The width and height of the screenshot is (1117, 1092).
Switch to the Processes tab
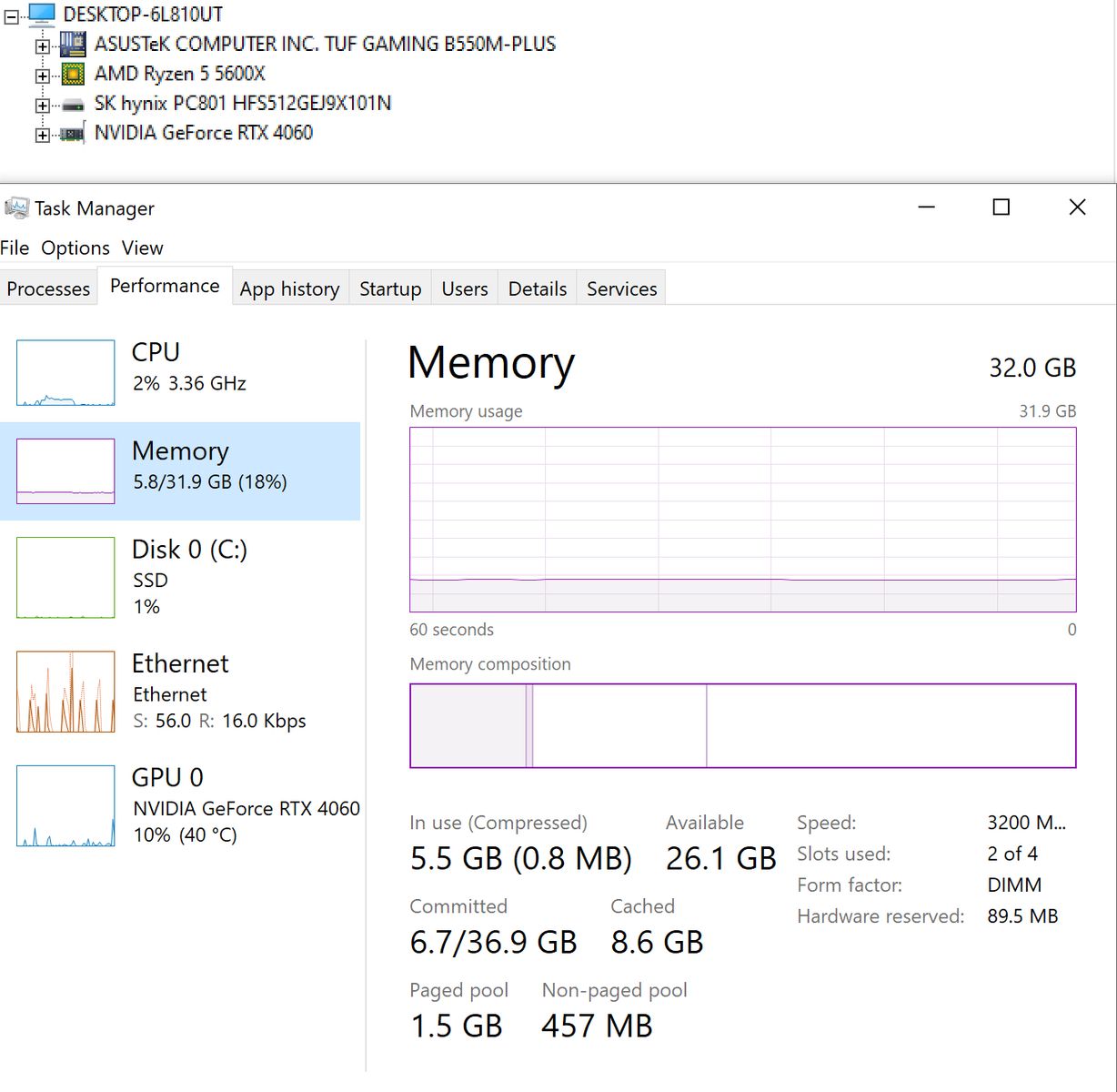coord(48,288)
